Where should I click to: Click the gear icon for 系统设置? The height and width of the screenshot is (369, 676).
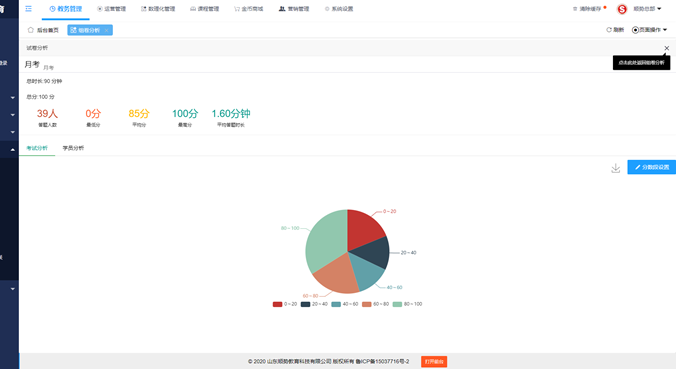327,9
